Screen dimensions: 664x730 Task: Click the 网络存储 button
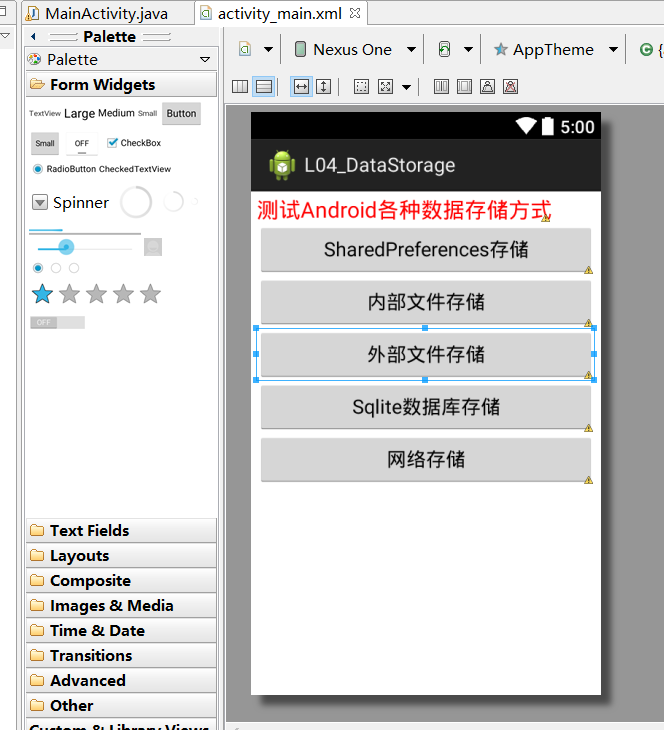(426, 460)
